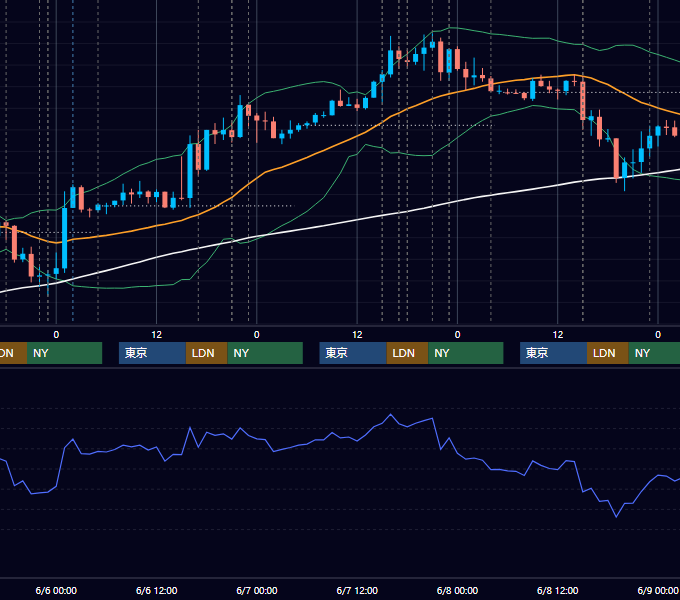The image size is (680, 600).
Task: Click the LDN session block for June 7
Action: [407, 353]
